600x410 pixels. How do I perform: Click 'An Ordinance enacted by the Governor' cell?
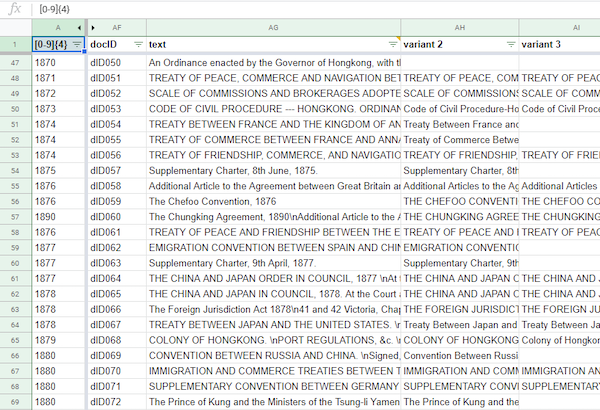(x=273, y=63)
